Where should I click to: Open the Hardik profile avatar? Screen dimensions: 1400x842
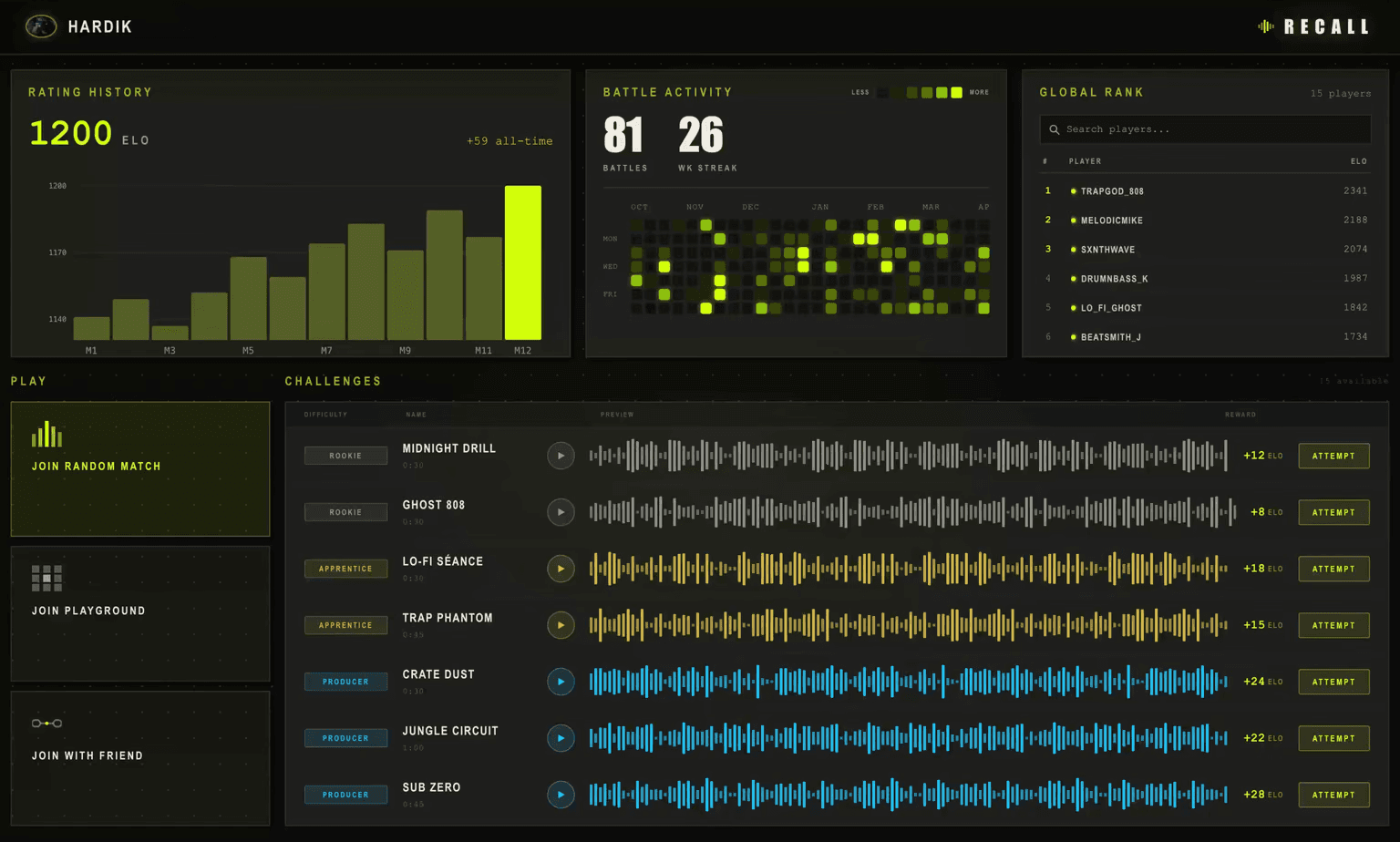pyautogui.click(x=40, y=26)
